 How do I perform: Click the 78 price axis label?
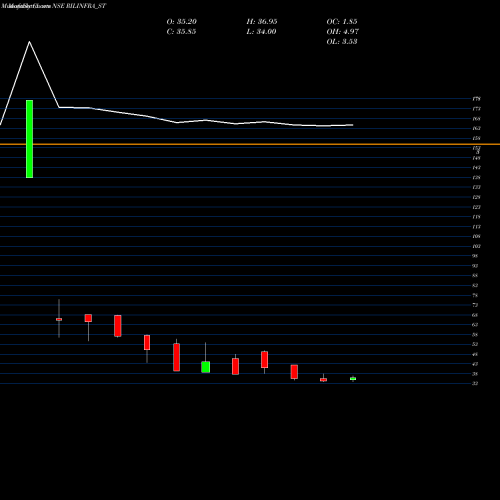pyautogui.click(x=475, y=295)
